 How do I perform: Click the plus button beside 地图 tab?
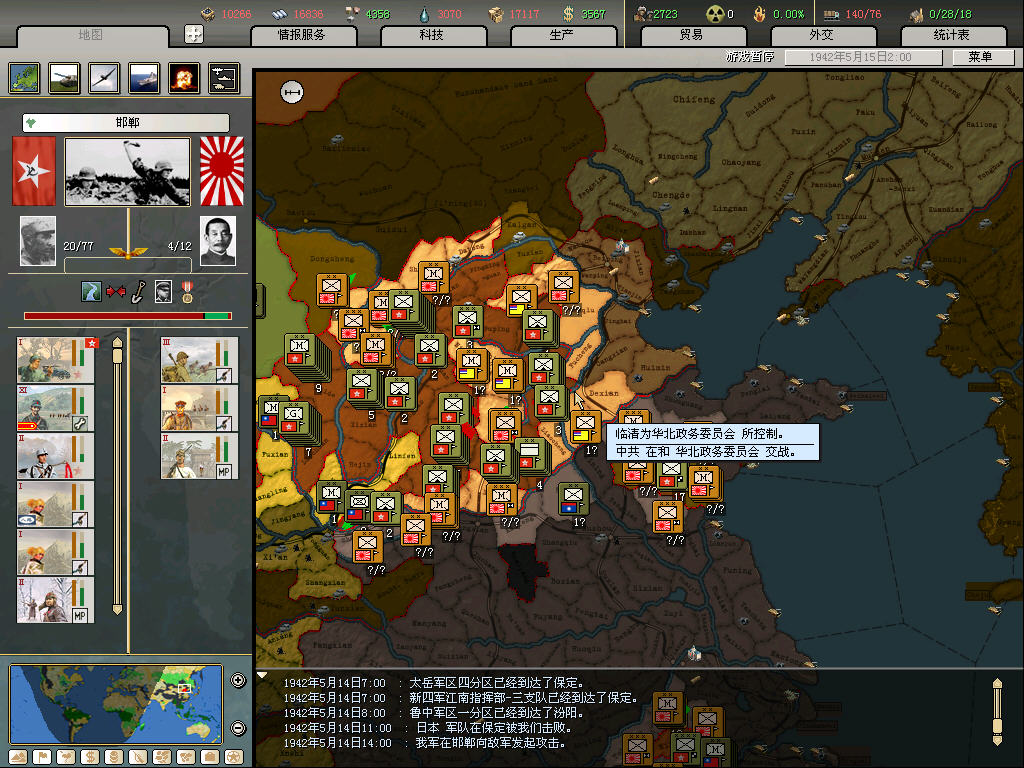(194, 34)
